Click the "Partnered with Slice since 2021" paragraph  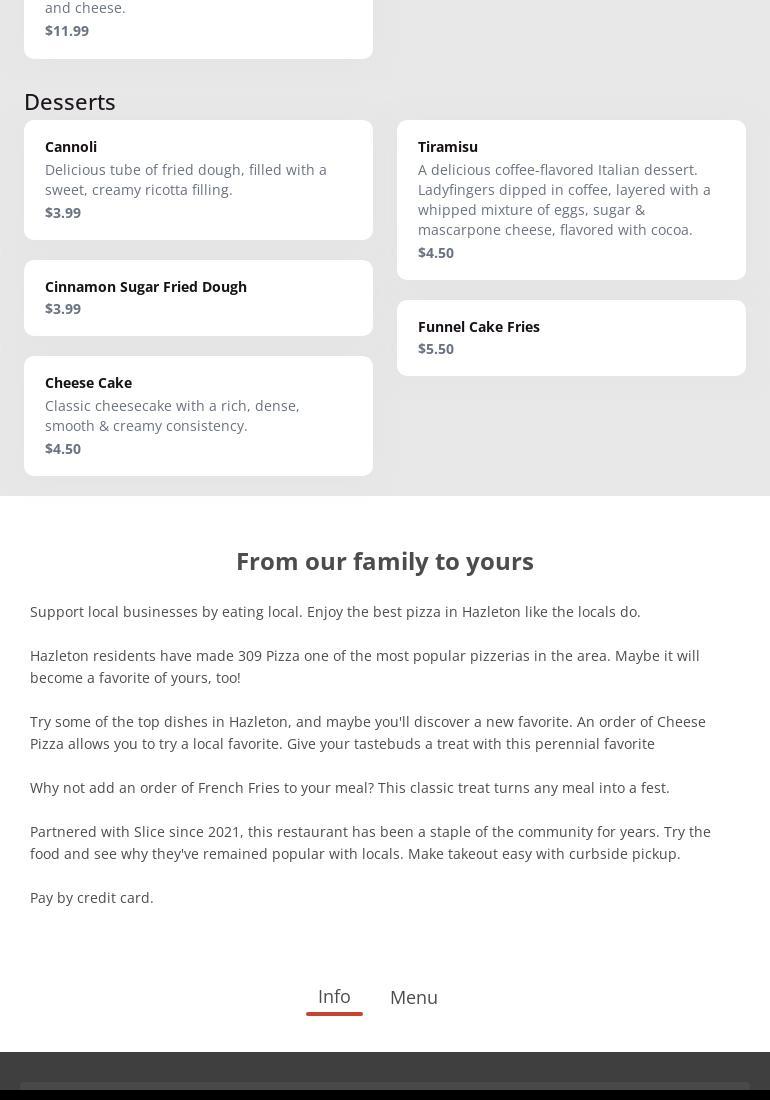click(370, 843)
